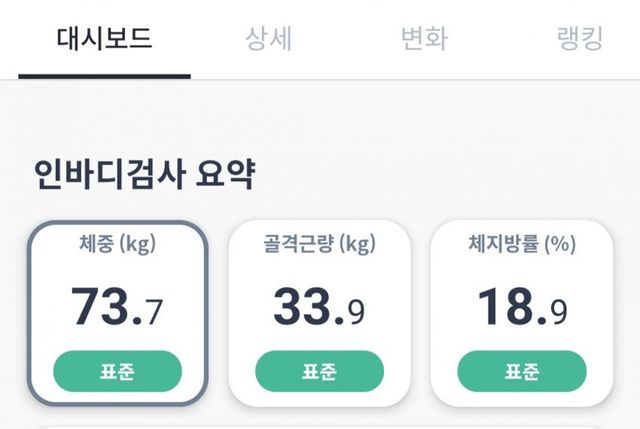Screen dimensions: 640x429
Task: Go to the 변화 tab
Action: (x=424, y=39)
